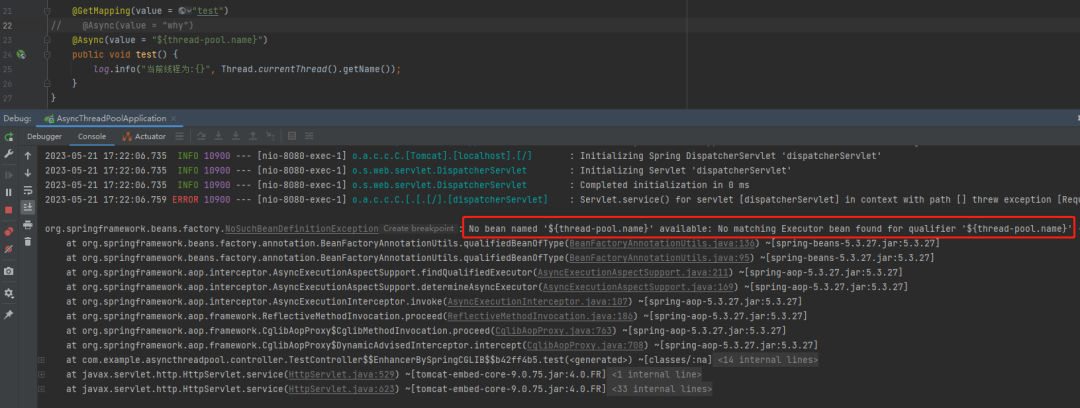Toggle soft-wrap in console
Screen dimensions: 1080x408
click(28, 190)
